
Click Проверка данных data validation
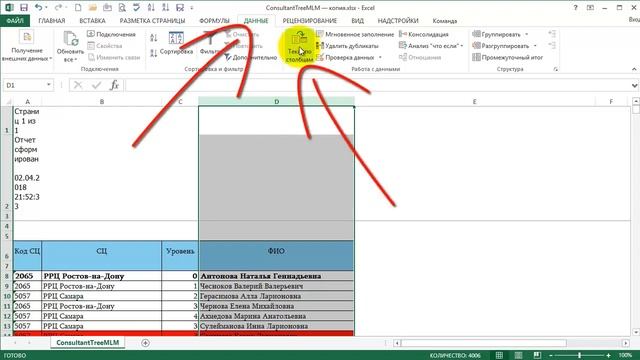point(349,58)
